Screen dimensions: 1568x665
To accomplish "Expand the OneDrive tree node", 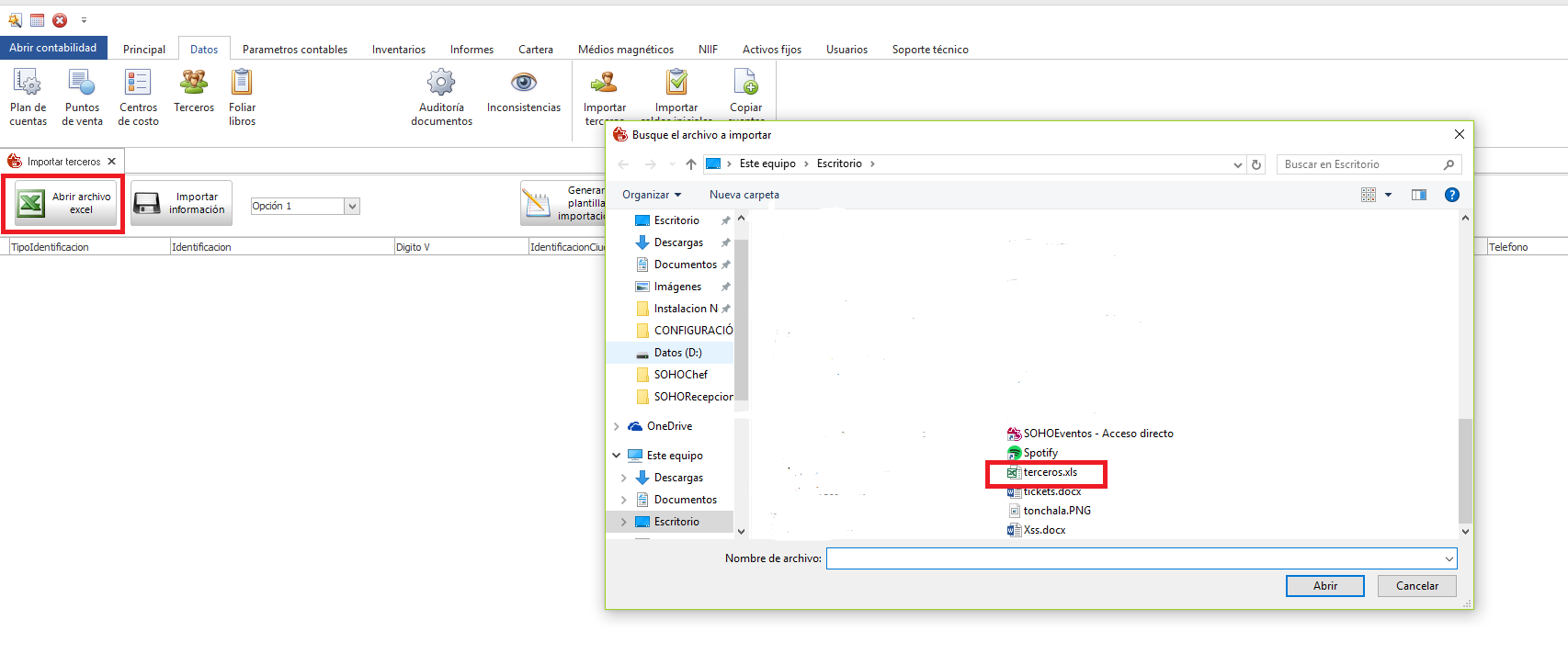I will click(617, 426).
